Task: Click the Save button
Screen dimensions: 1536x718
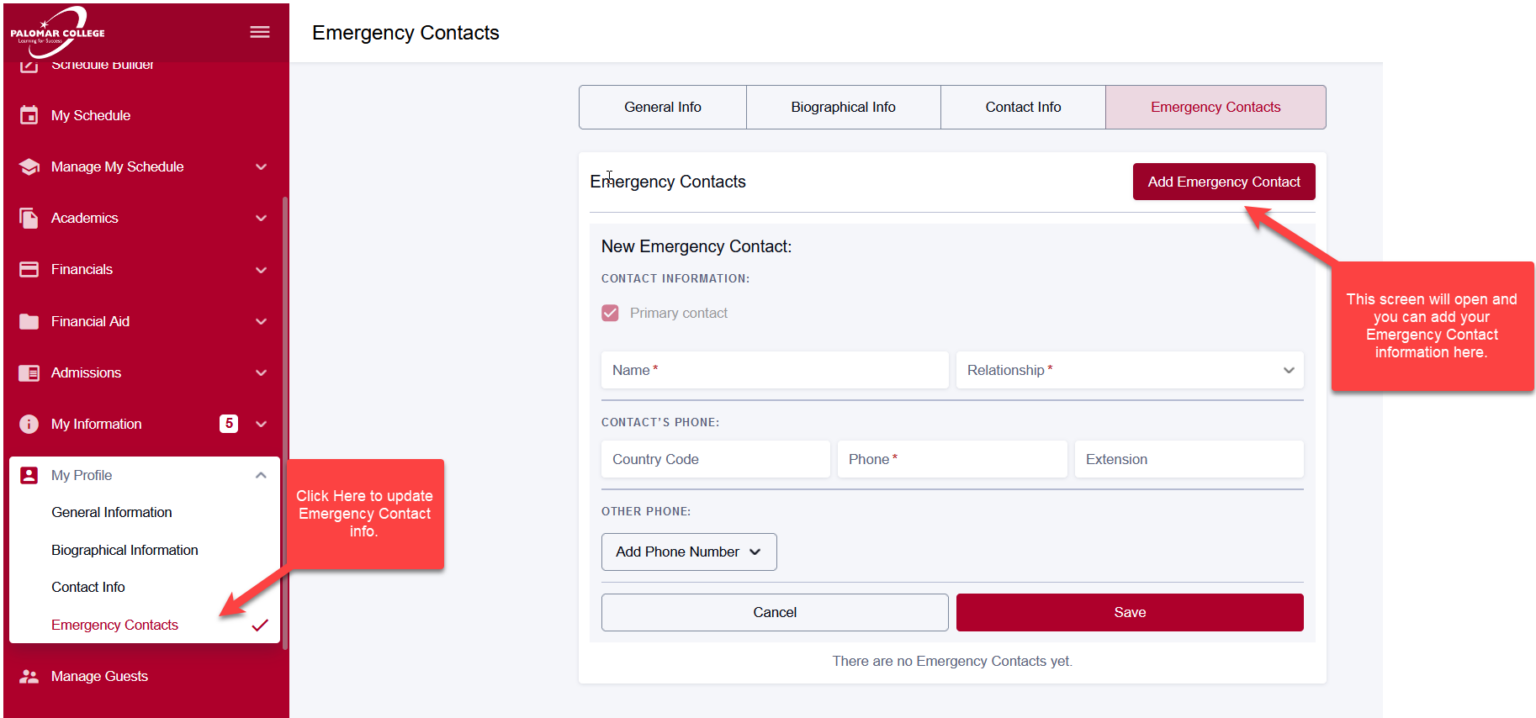Action: (x=1129, y=612)
